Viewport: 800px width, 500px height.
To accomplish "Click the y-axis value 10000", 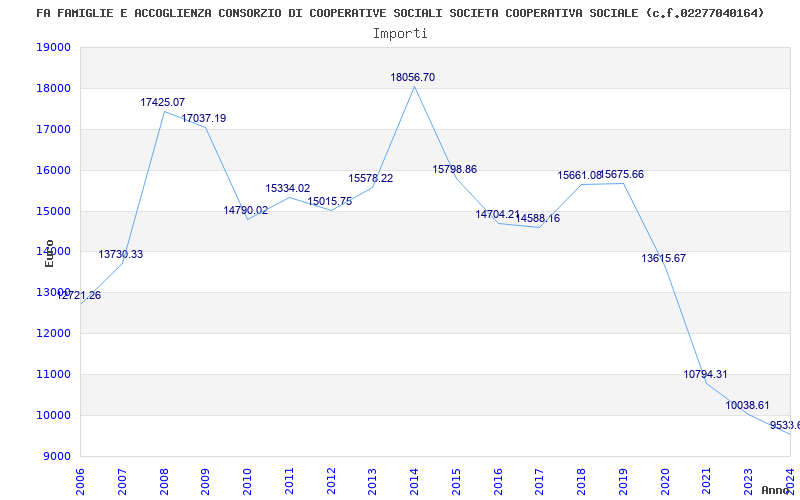I will (x=53, y=415).
